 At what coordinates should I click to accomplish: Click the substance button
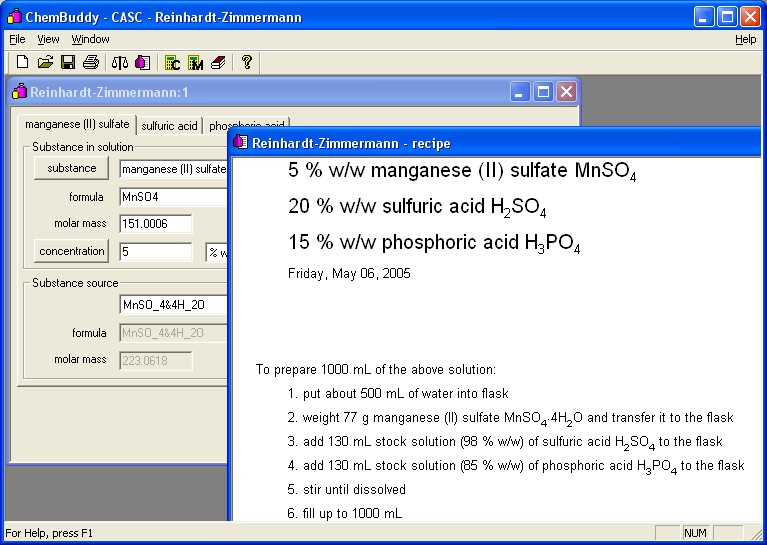tap(71, 168)
